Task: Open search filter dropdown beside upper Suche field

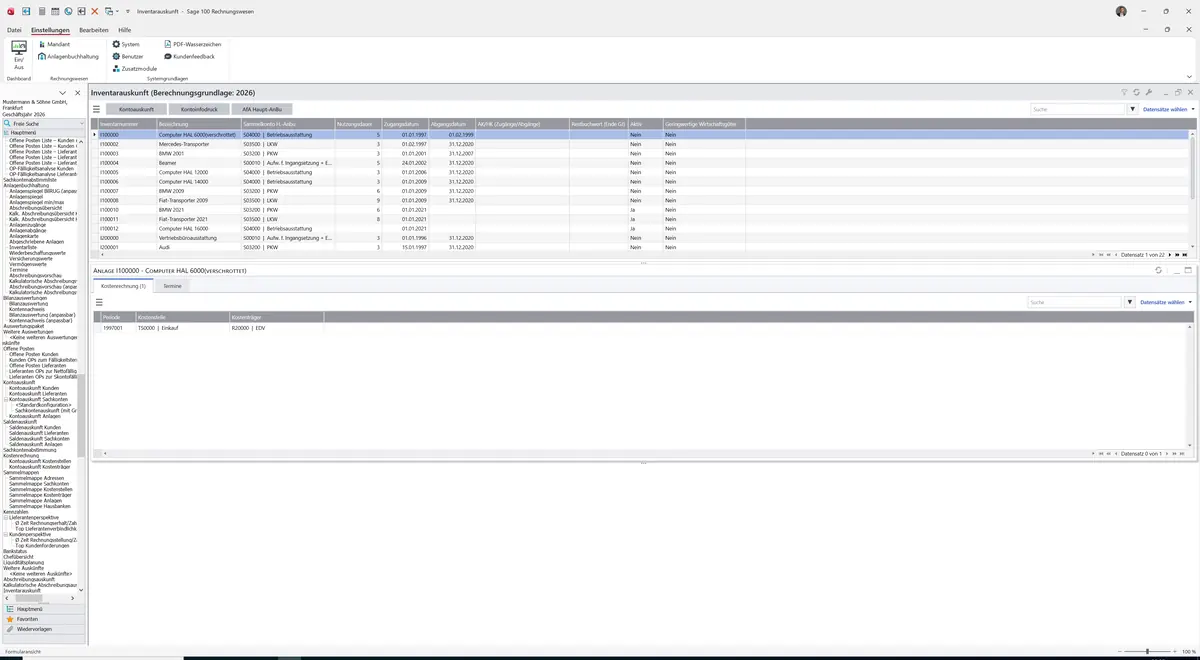Action: pyautogui.click(x=1133, y=109)
